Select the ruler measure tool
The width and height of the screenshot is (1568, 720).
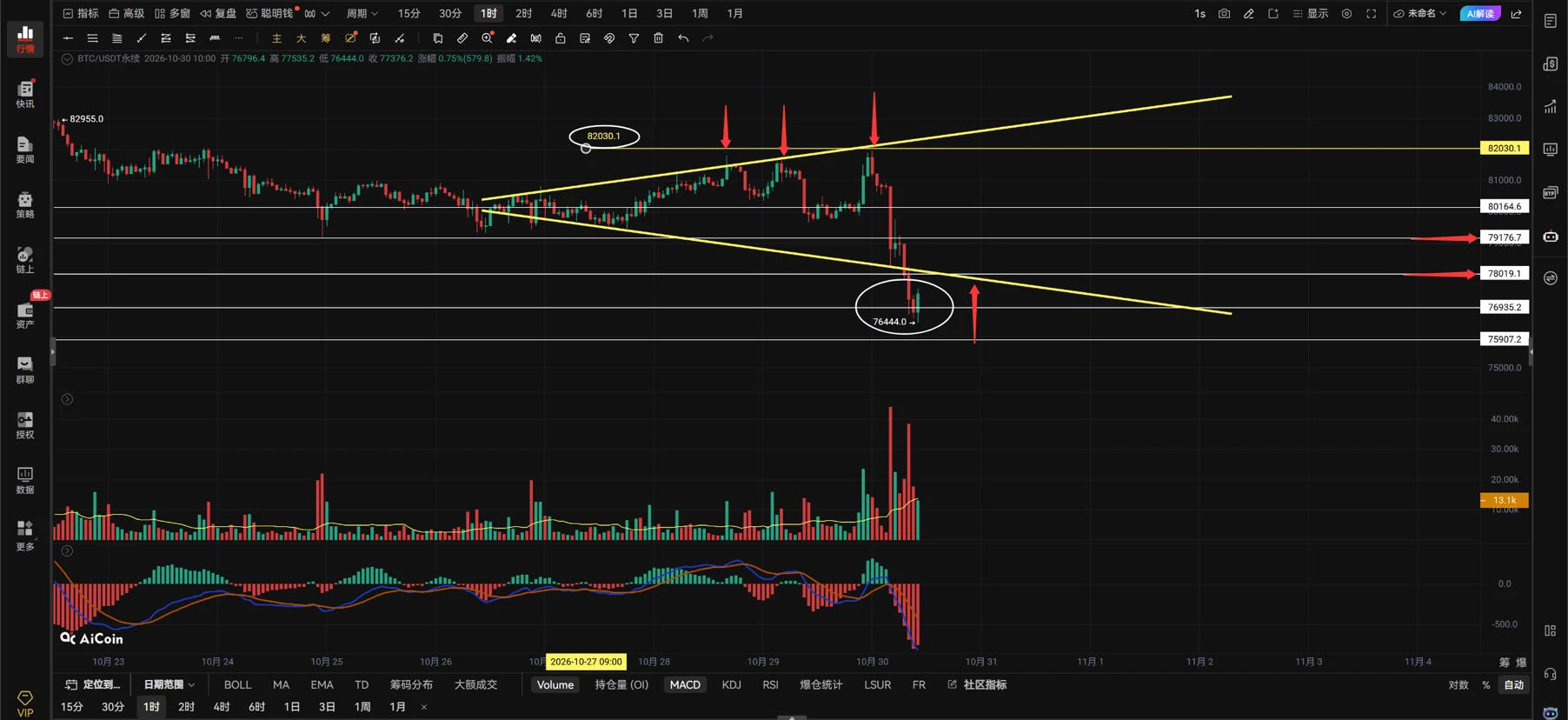[x=462, y=38]
